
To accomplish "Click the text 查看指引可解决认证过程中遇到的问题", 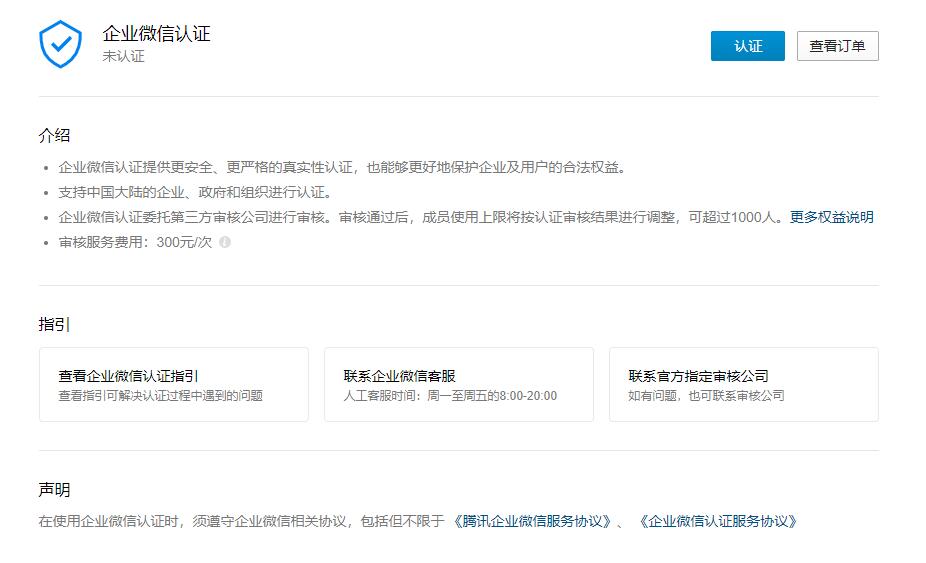I will (x=161, y=396).
